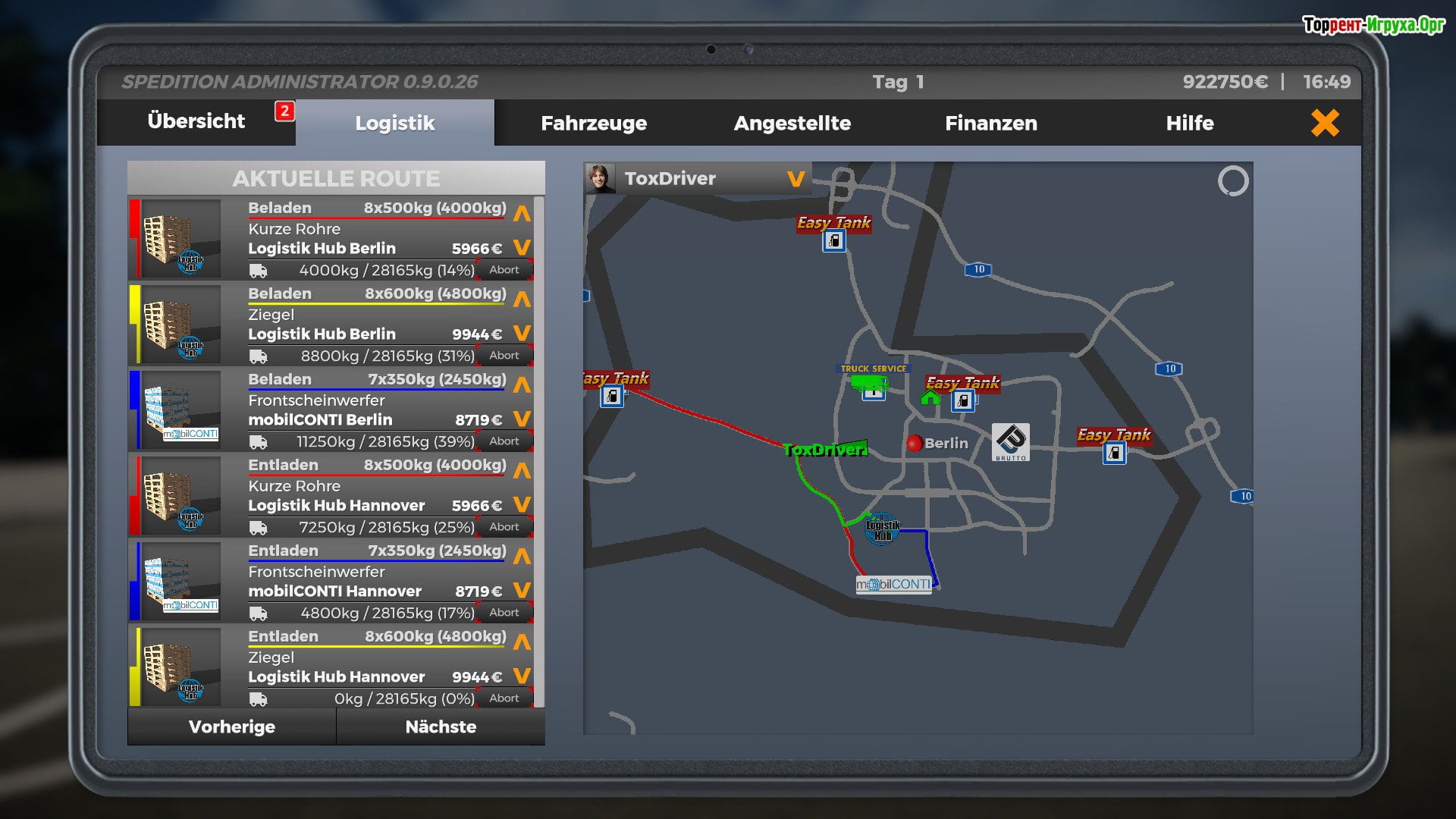
Task: Click northern Easy Tank fuel station icon
Action: [x=833, y=241]
